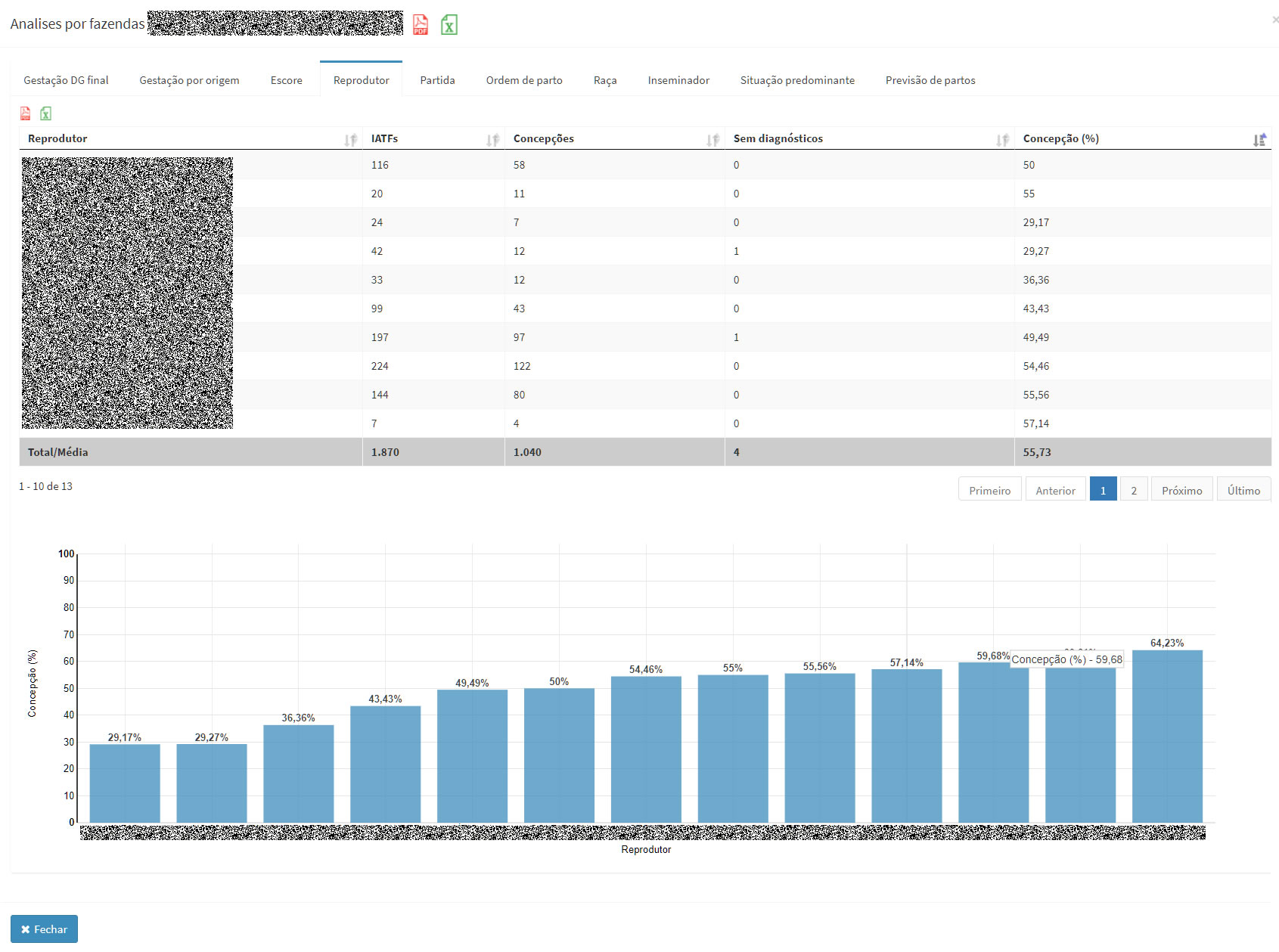This screenshot has width=1279, height=952.
Task: Click the chart bar labeled 43,43%
Action: click(x=386, y=764)
